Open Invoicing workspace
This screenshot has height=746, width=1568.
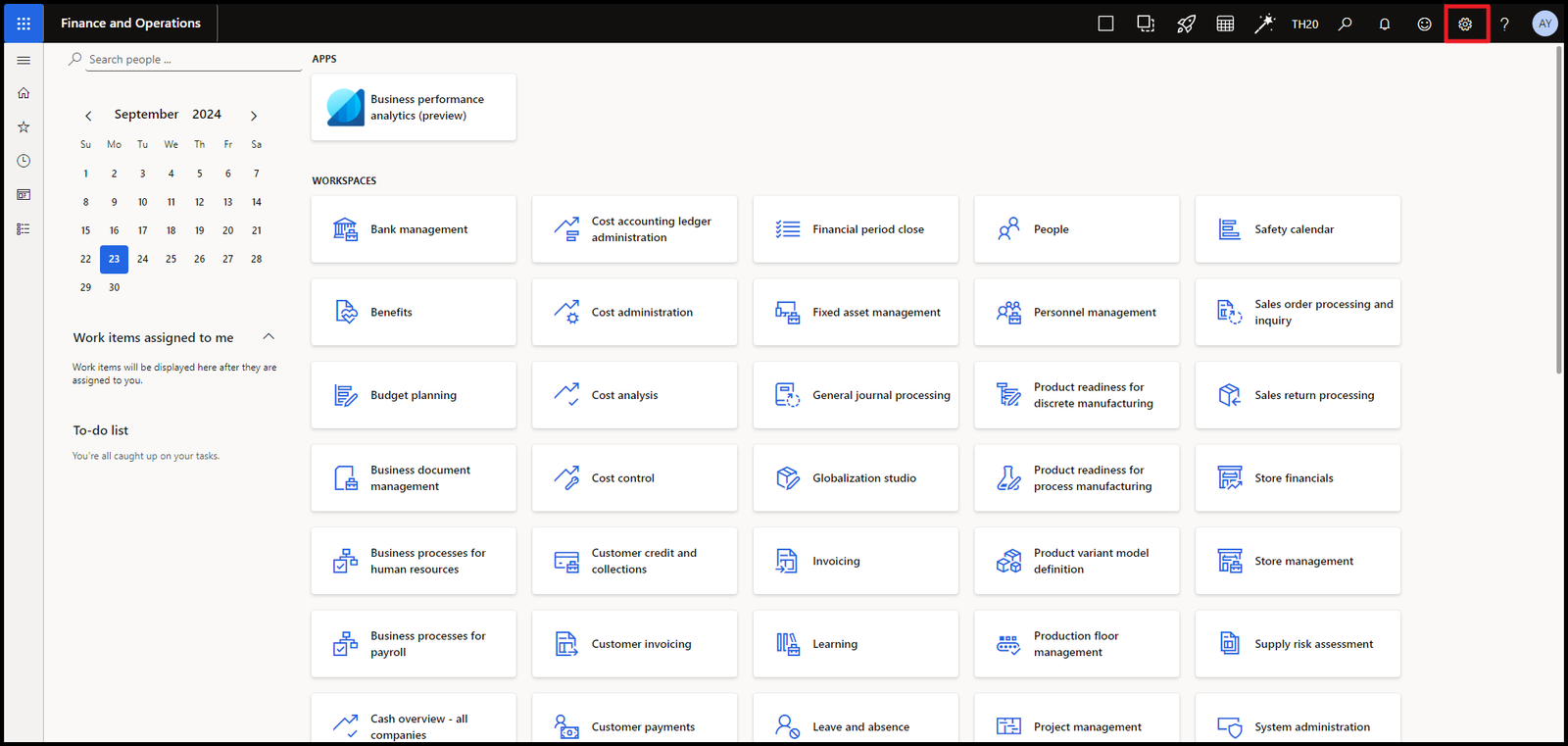coord(856,561)
